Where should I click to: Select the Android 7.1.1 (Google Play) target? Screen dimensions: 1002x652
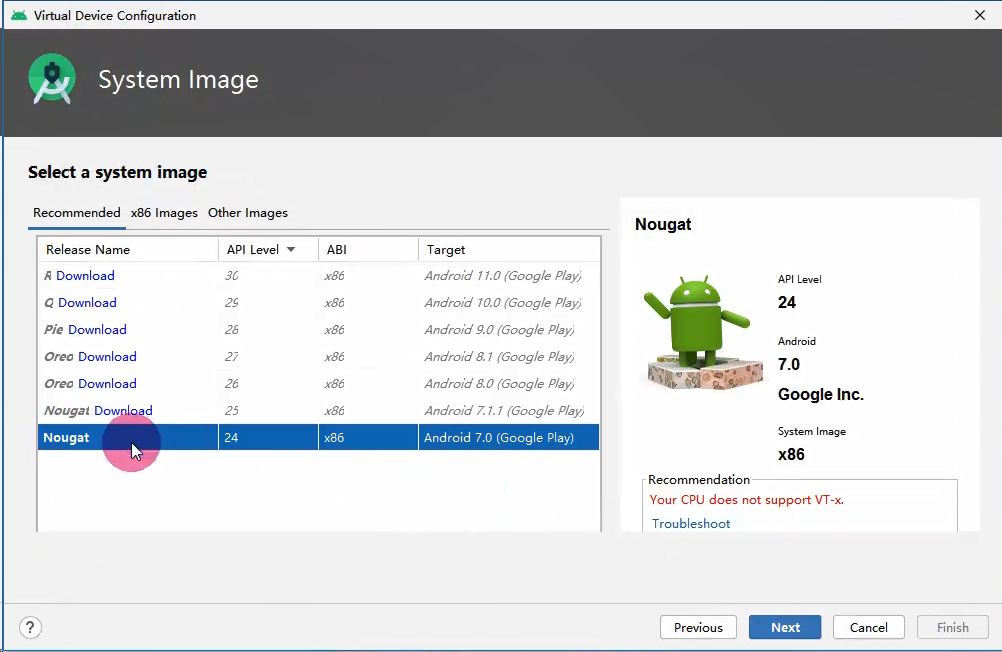click(504, 410)
